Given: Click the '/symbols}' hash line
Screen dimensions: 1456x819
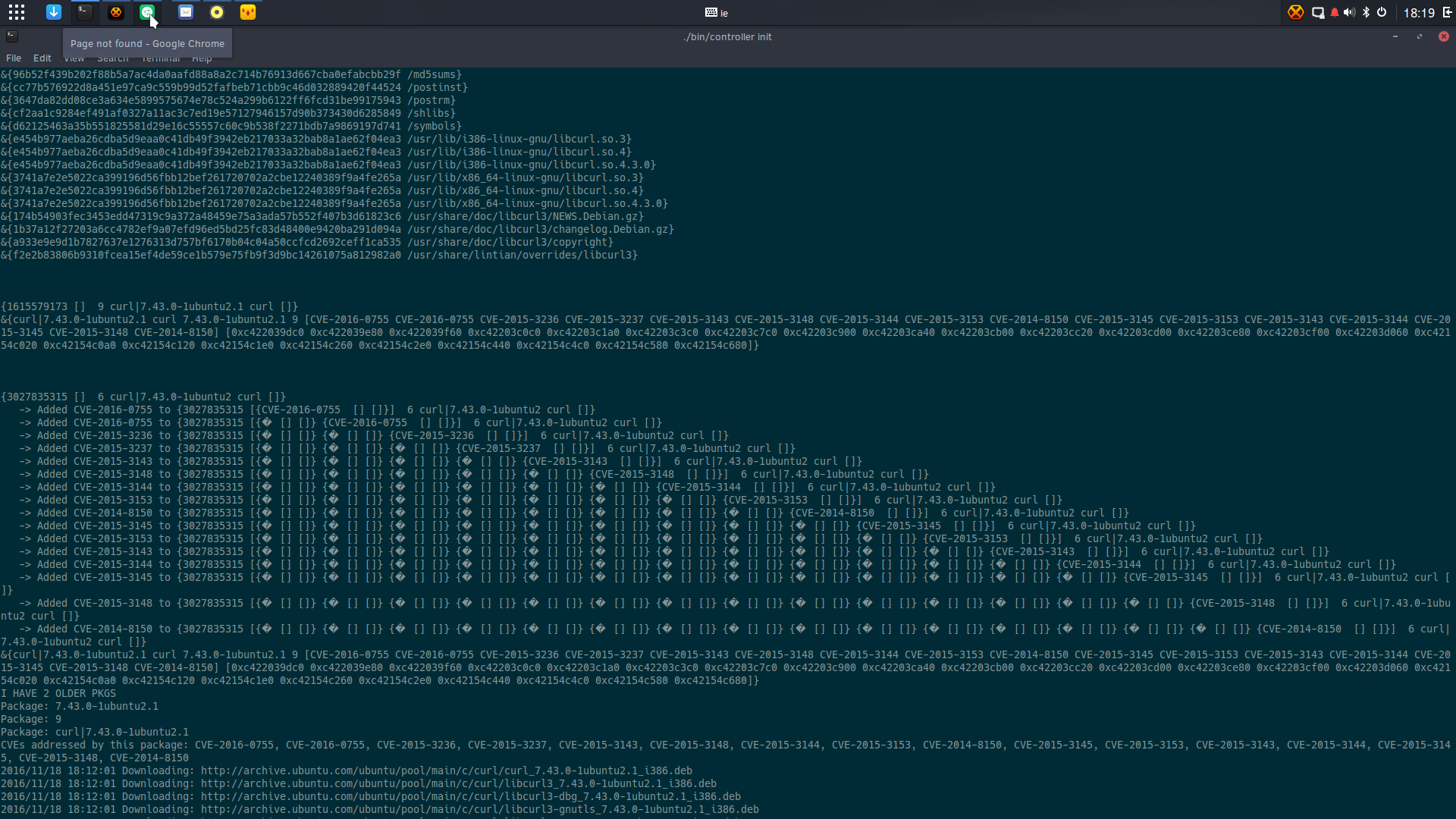Looking at the screenshot, I should [x=231, y=126].
